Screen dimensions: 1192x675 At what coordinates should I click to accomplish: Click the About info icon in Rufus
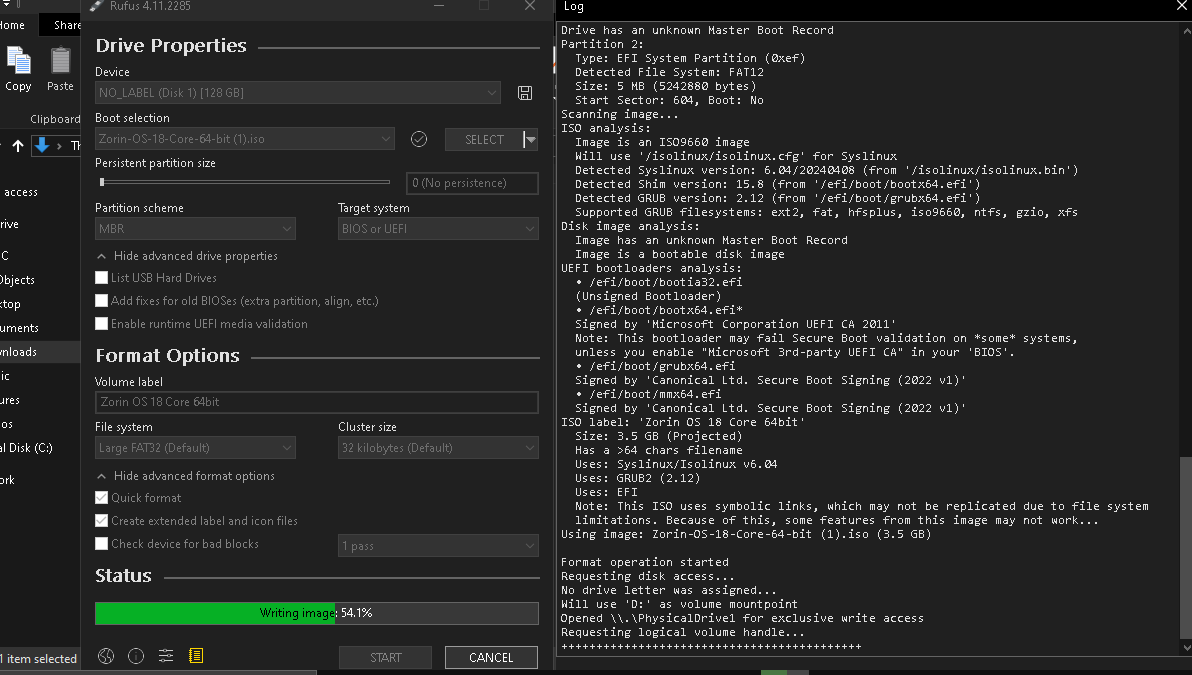[136, 656]
